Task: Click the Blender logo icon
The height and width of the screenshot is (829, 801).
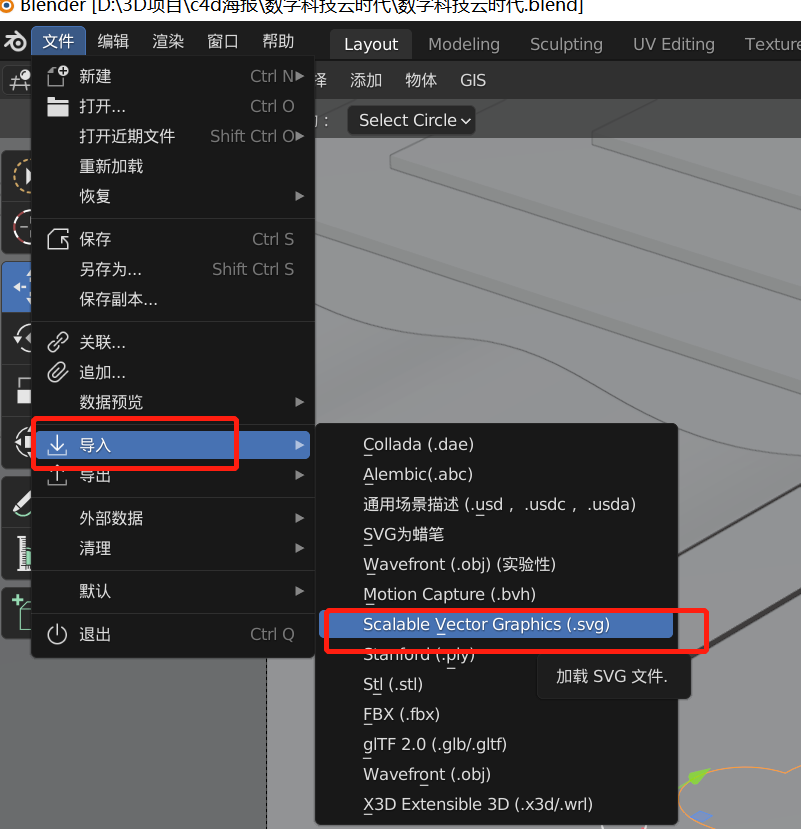Action: 15,41
